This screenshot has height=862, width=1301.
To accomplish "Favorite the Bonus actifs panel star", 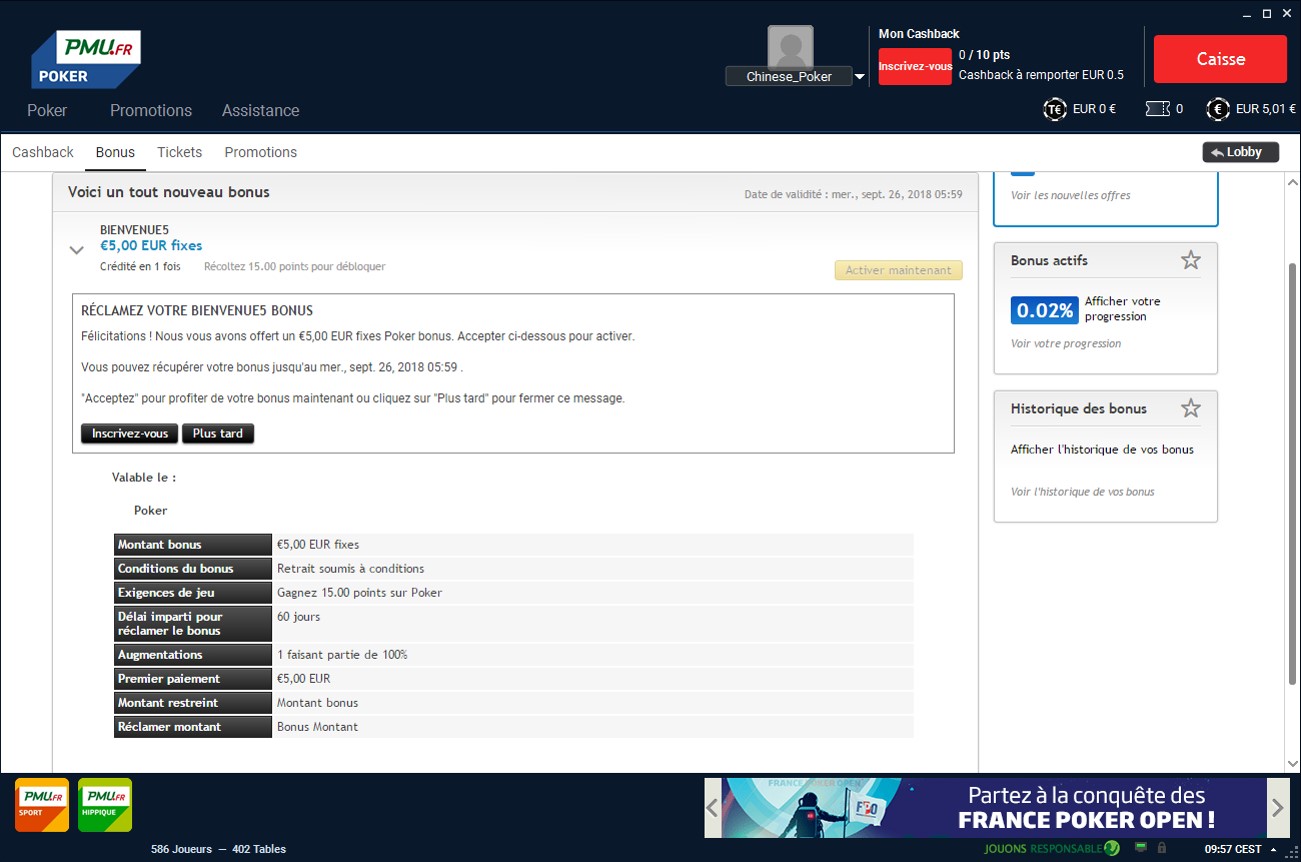I will (1190, 260).
